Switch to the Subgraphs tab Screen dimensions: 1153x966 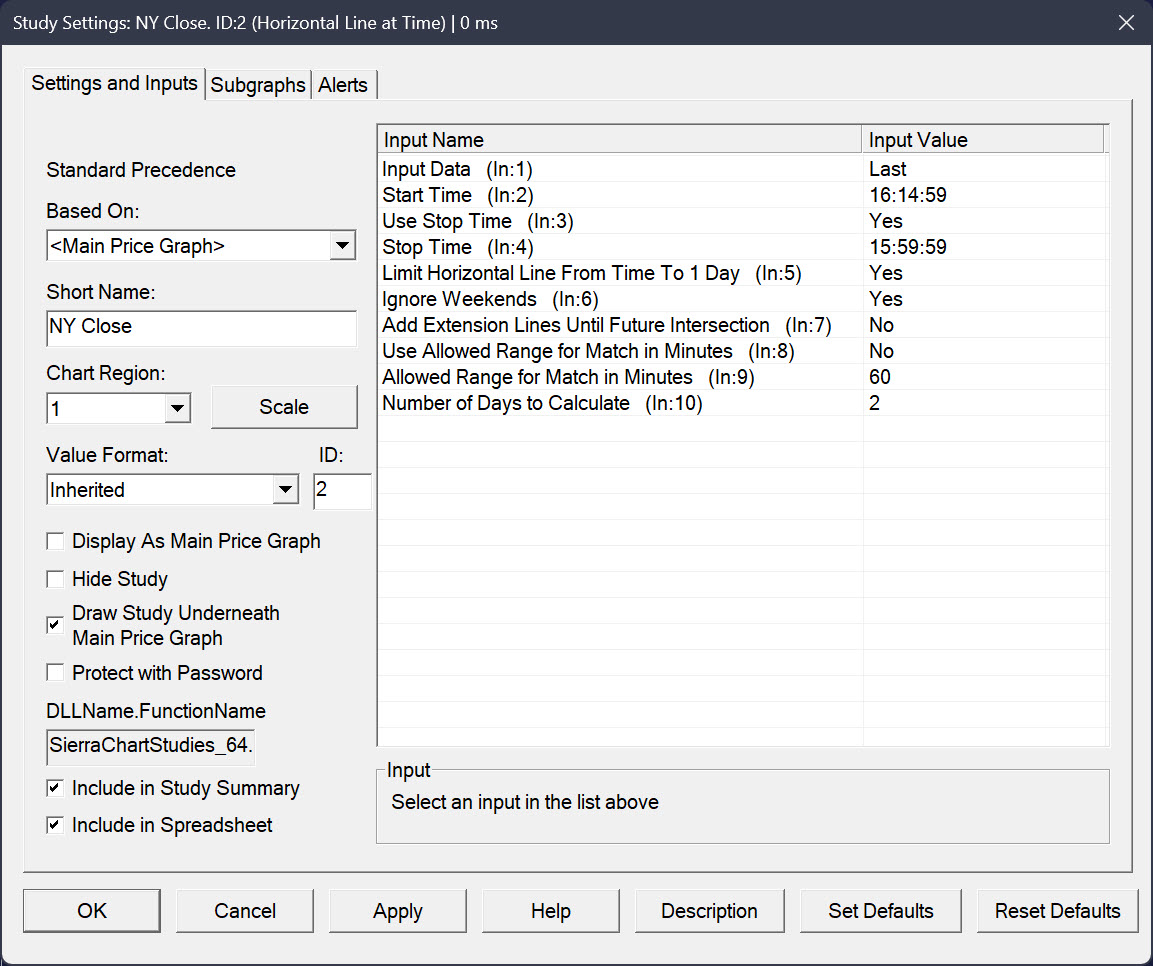(258, 85)
